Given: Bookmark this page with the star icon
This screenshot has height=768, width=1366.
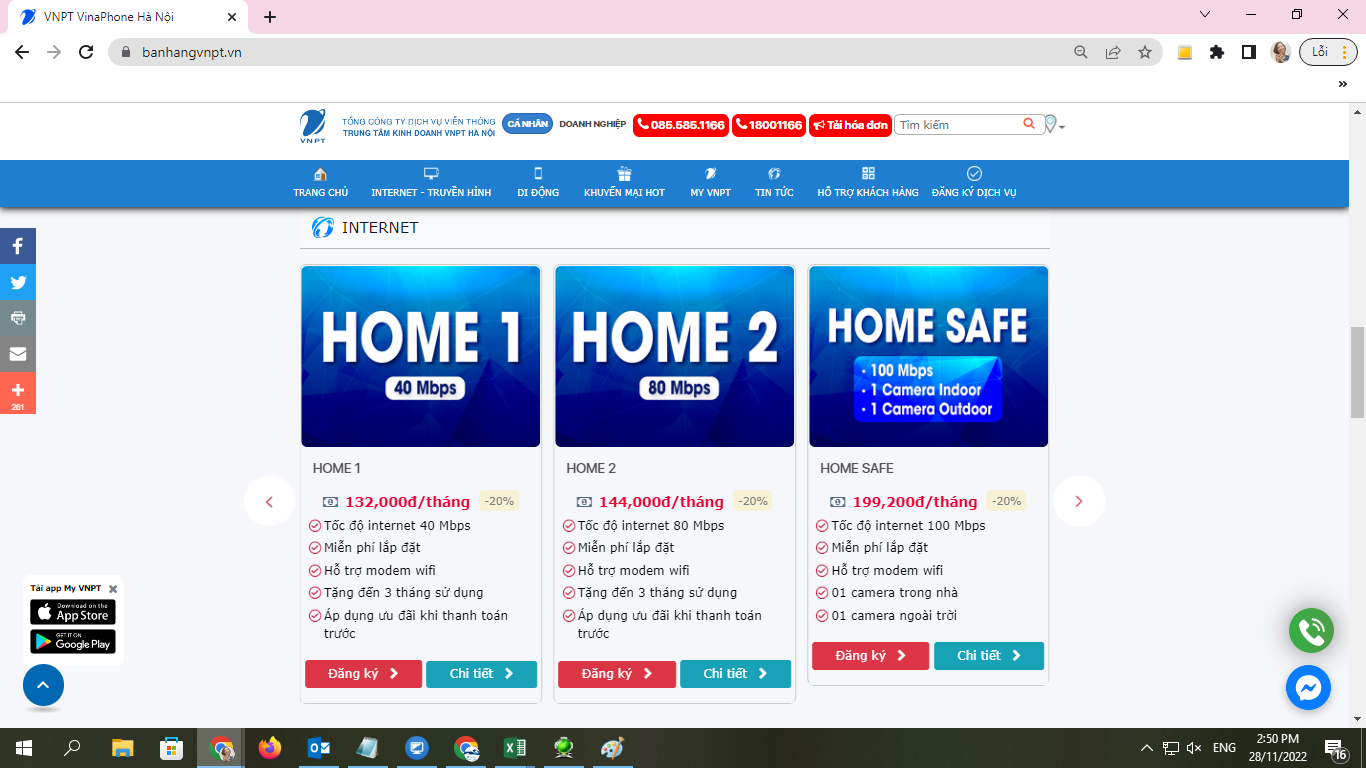Looking at the screenshot, I should coord(1145,52).
